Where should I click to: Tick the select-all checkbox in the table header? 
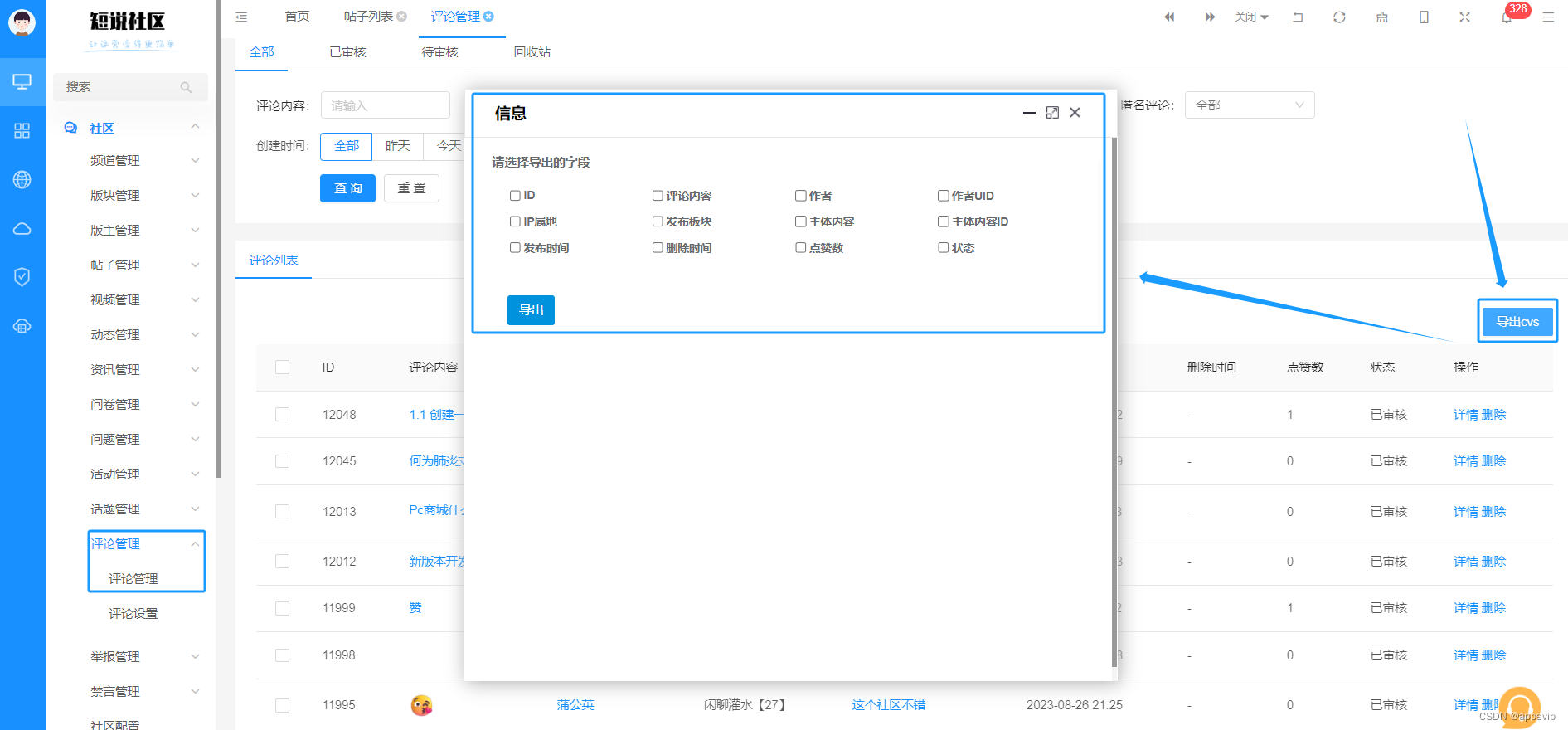[x=283, y=367]
